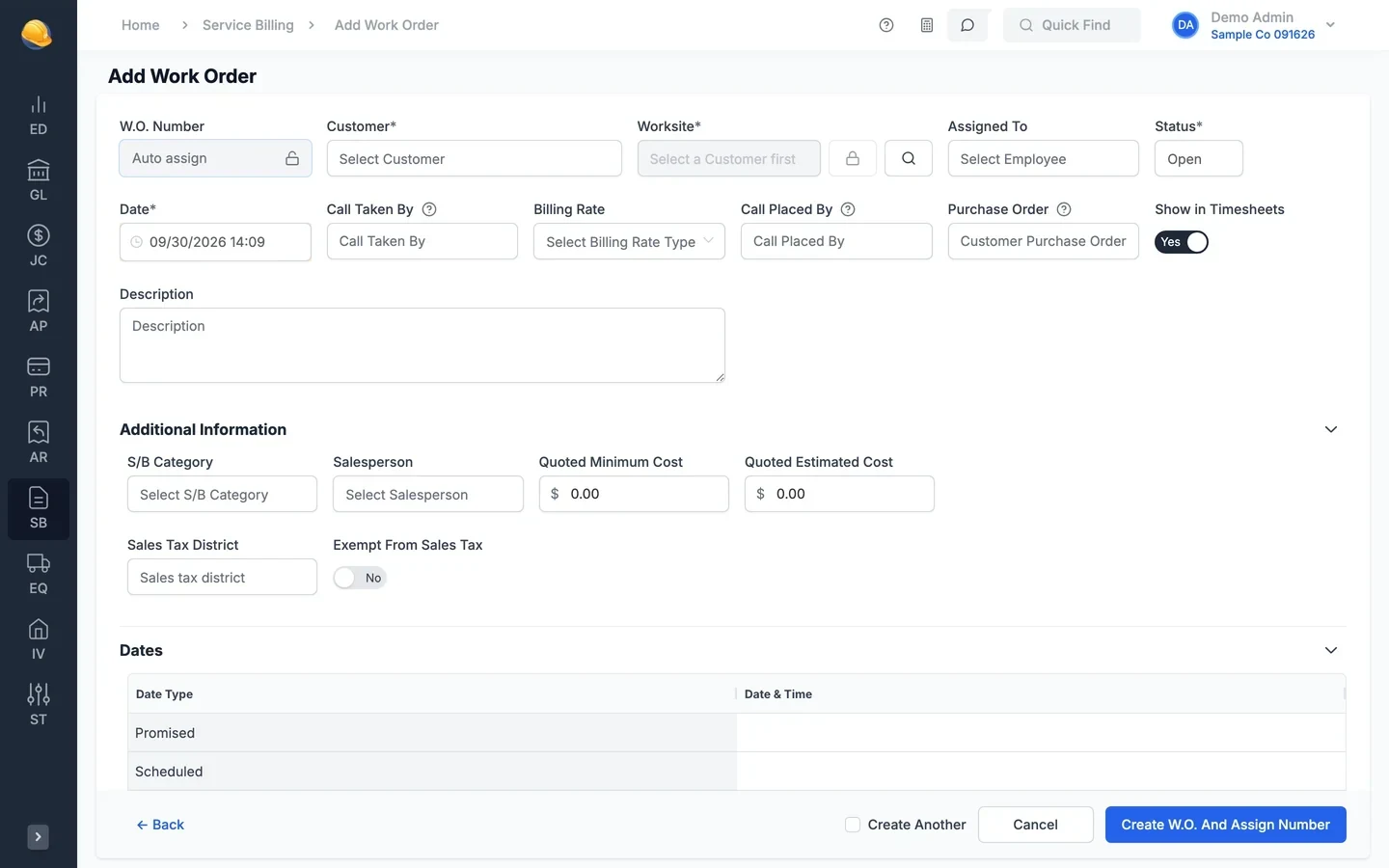Click Create W.O. And Assign Number button
1389x868 pixels.
pos(1225,825)
